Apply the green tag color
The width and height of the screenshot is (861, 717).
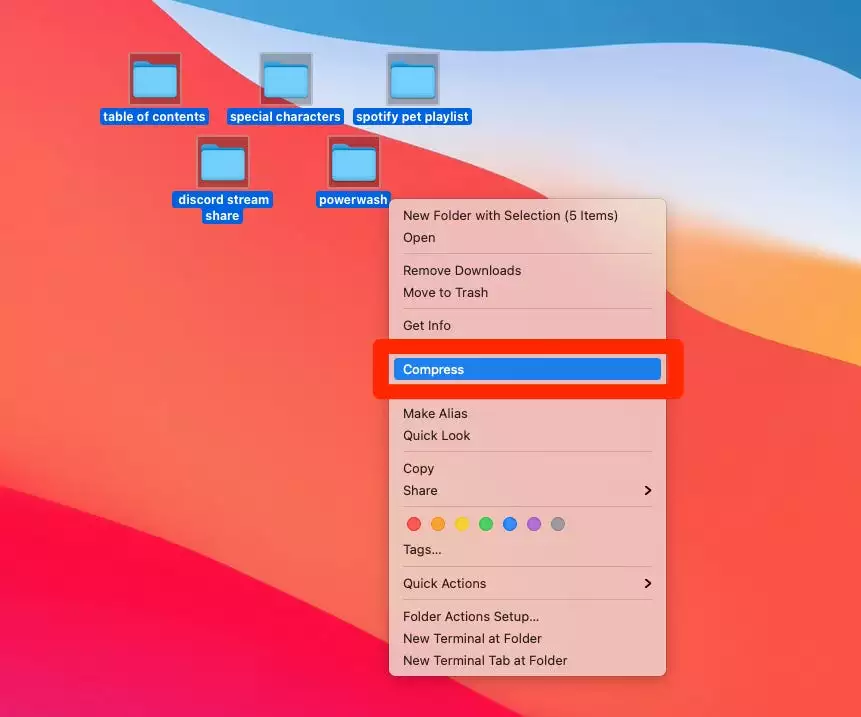[x=486, y=524]
